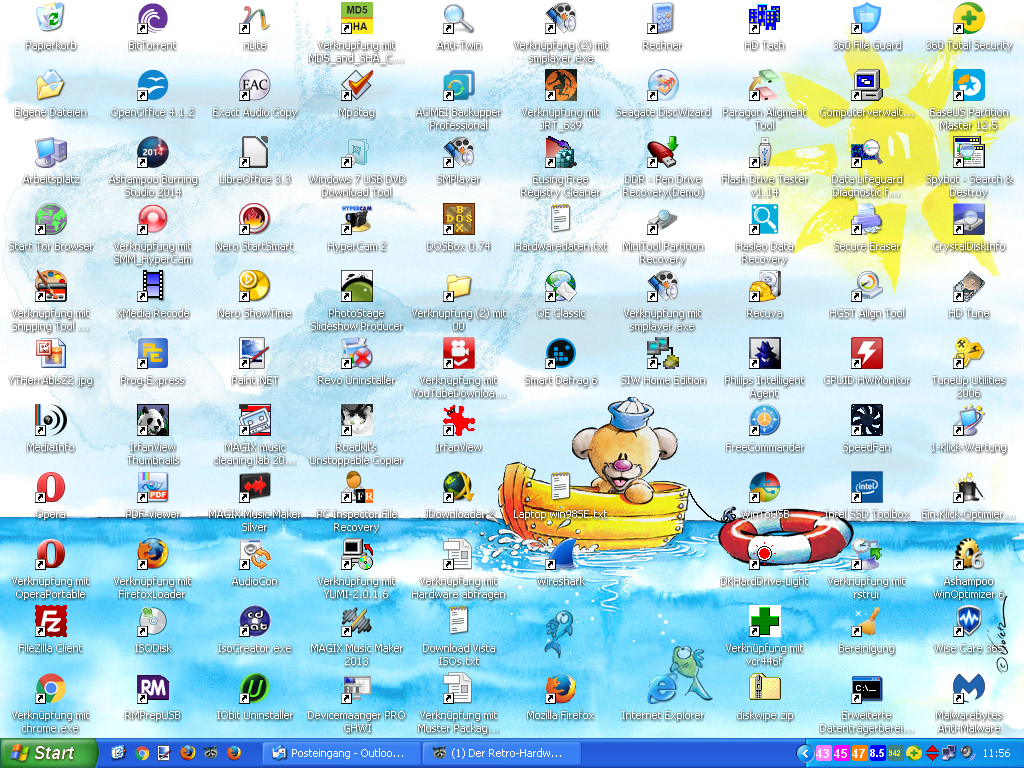Open Intel SSD Toolbox icon
Image resolution: width=1024 pixels, height=768 pixels.
point(867,487)
